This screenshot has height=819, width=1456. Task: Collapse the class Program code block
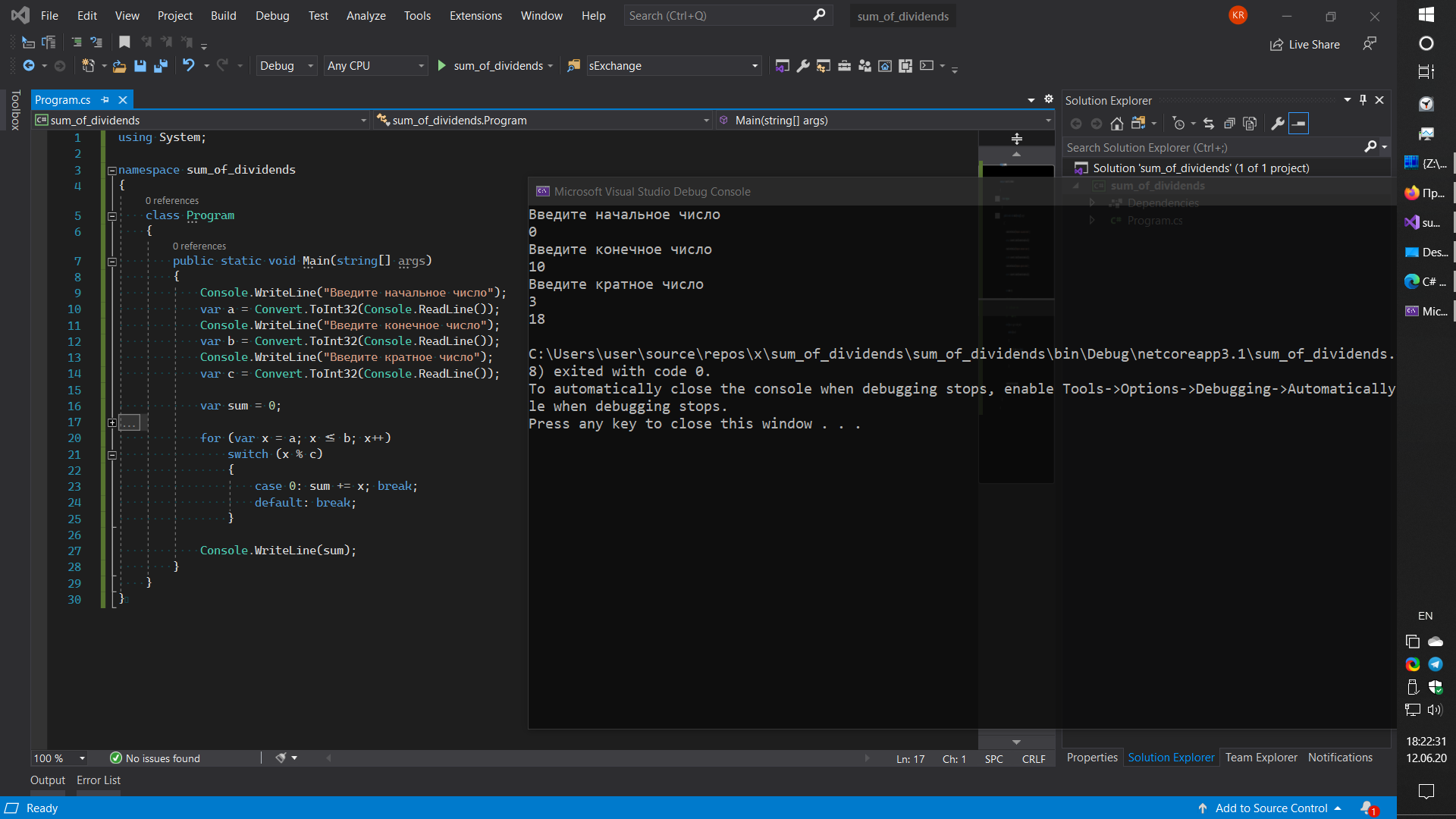(x=111, y=216)
